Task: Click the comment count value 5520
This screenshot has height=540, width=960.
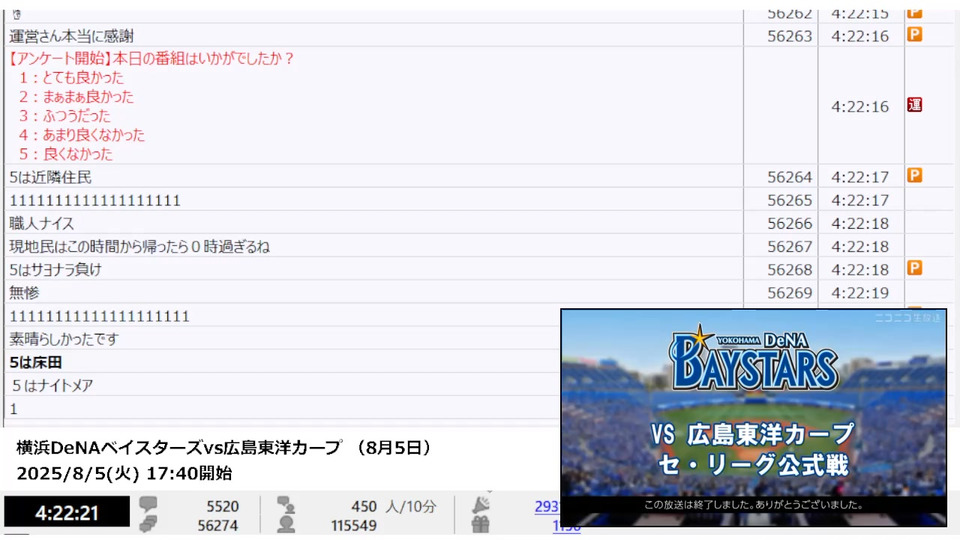Action: (222, 506)
